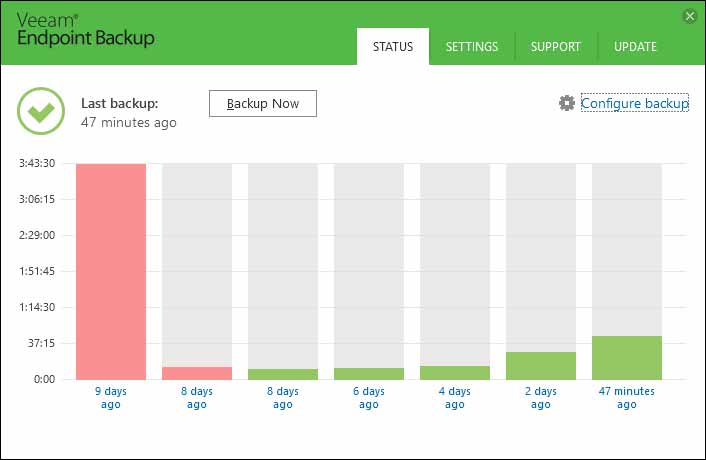Click the Veeam Endpoint Backup logo
Image resolution: width=706 pixels, height=460 pixels.
[86, 30]
